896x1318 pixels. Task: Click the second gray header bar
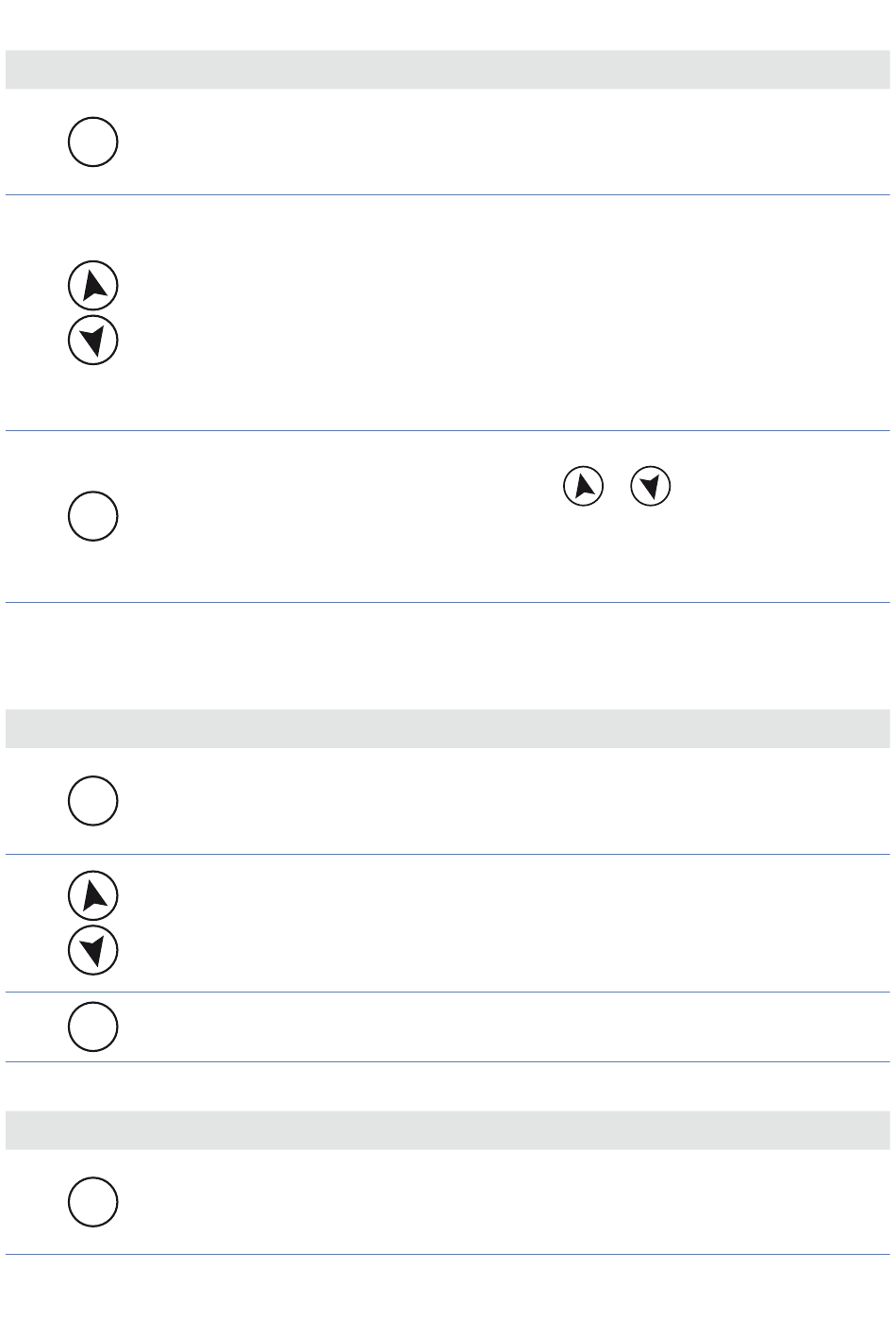coord(448,728)
